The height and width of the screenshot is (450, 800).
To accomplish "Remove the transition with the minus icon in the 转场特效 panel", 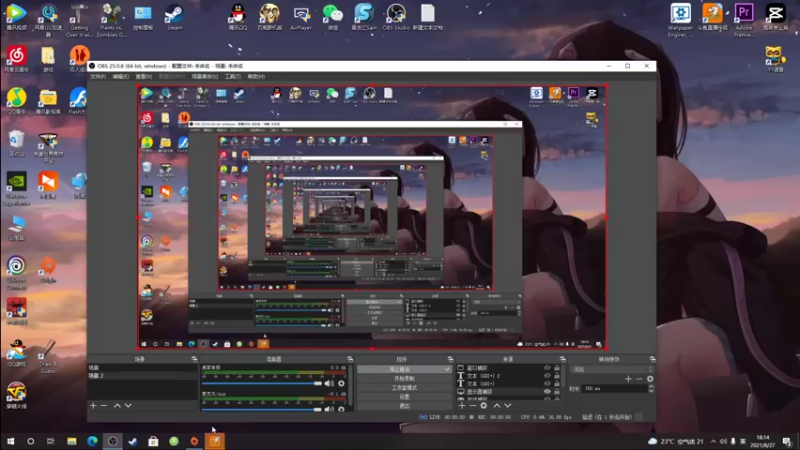I will click(x=639, y=379).
